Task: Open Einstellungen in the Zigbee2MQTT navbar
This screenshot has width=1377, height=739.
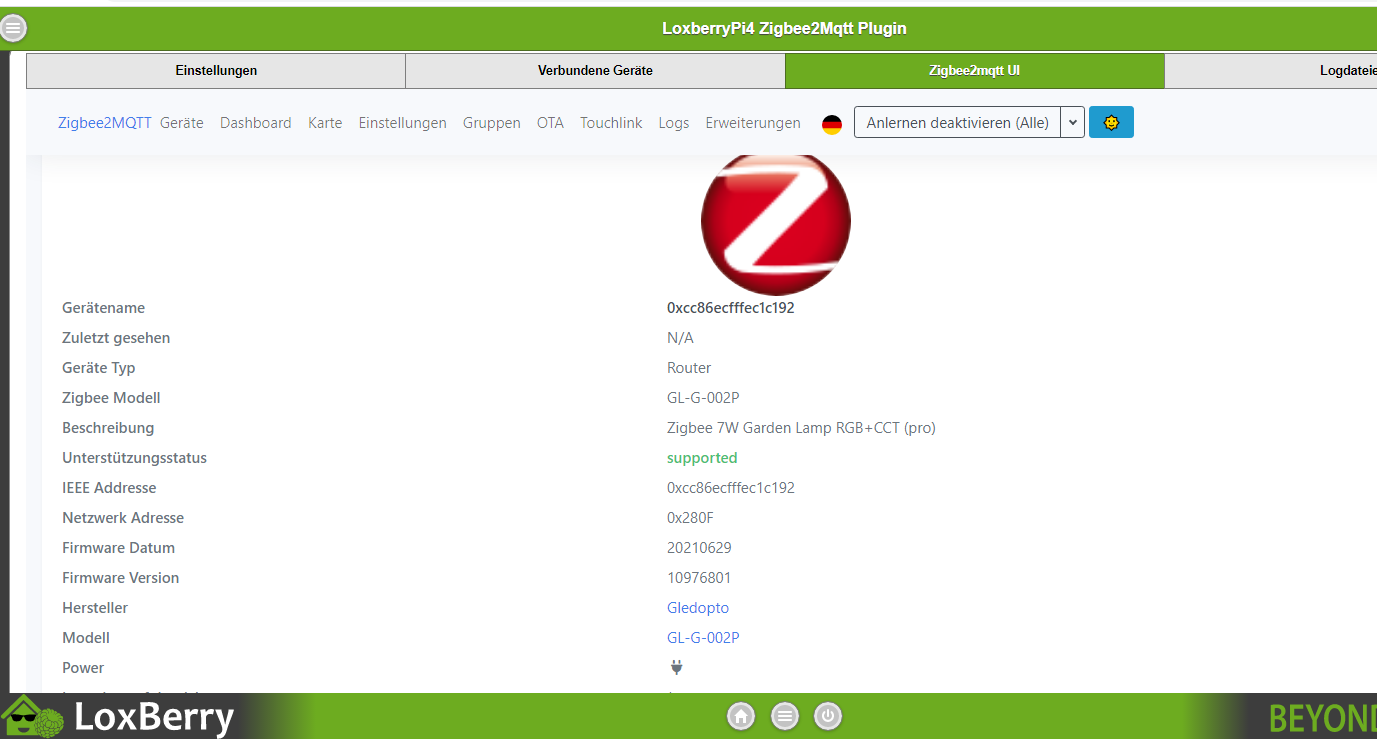Action: click(403, 123)
